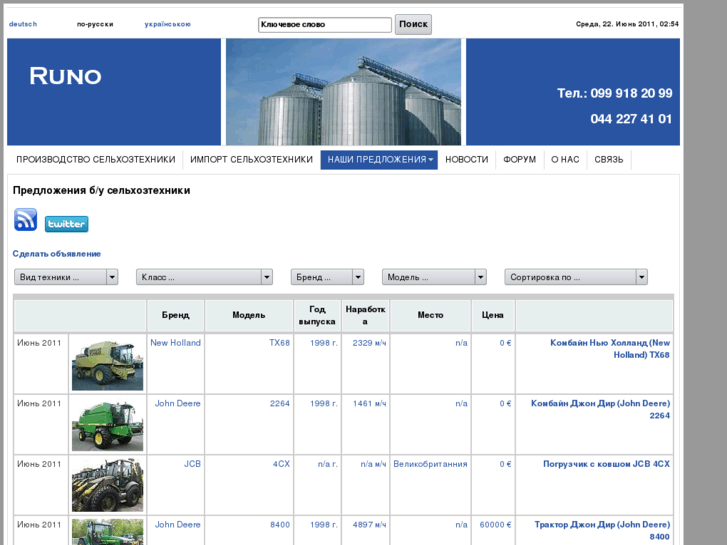Open the John Deere 2264 combine thumbnail
Viewport: 727px width, 545px height.
point(107,425)
